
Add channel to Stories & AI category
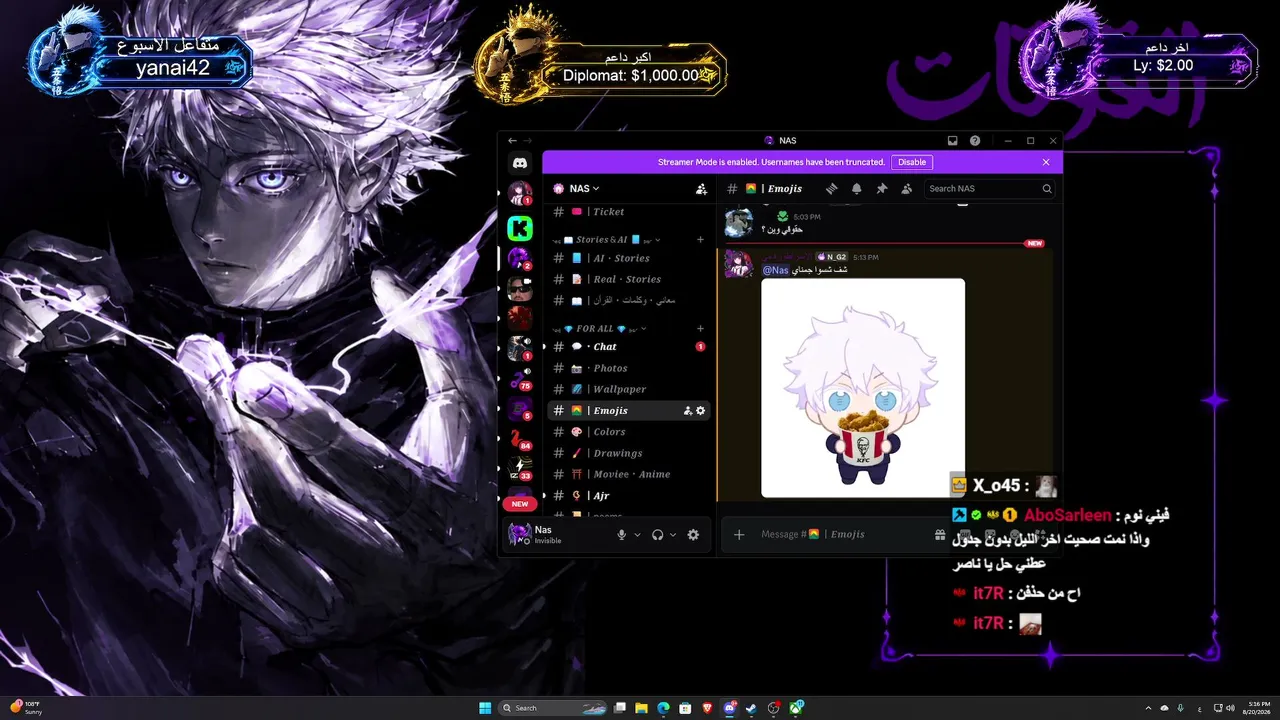(x=700, y=240)
